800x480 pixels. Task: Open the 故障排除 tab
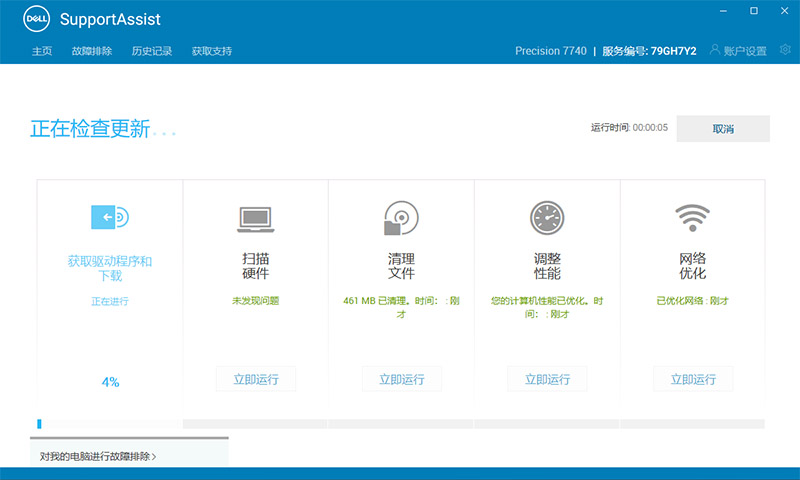click(92, 51)
